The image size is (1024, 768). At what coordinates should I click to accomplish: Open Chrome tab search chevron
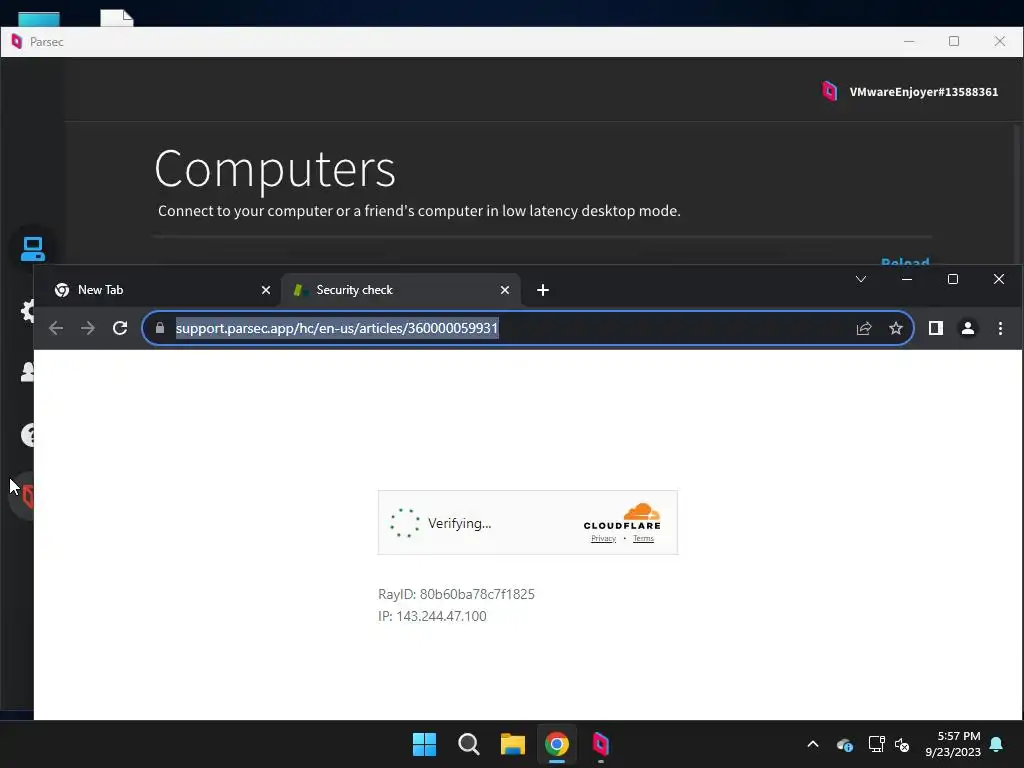tap(861, 280)
